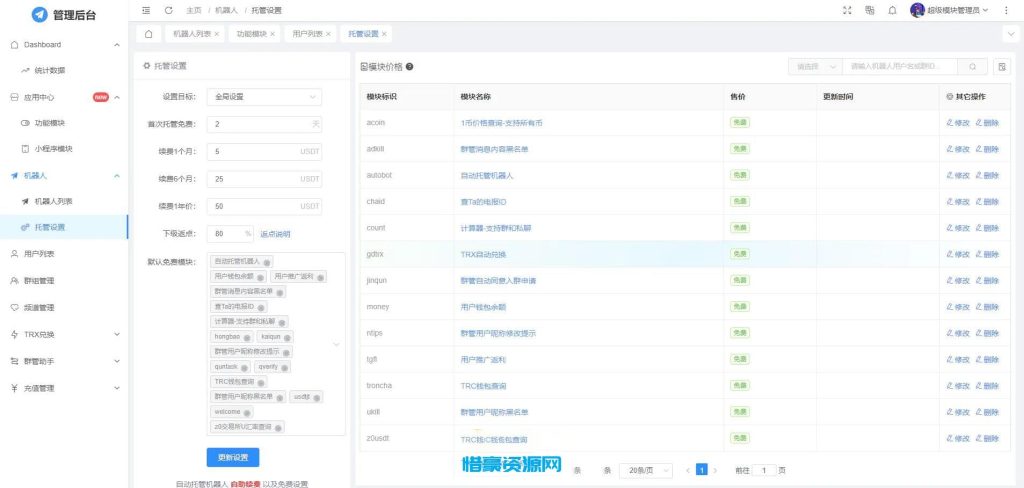Go to pagination page 1
The width and height of the screenshot is (1024, 488).
701,470
